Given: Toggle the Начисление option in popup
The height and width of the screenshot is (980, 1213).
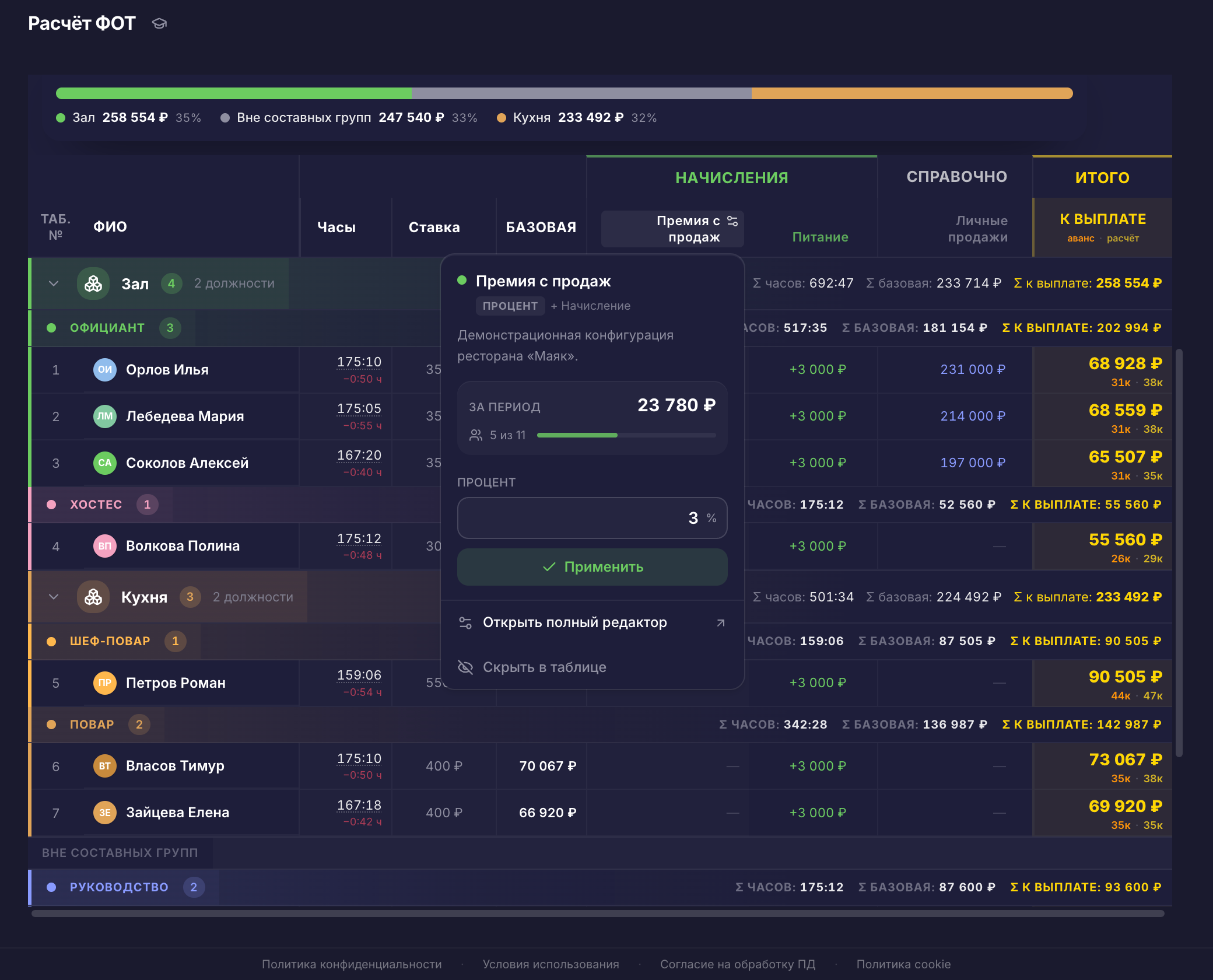Looking at the screenshot, I should coord(591,306).
